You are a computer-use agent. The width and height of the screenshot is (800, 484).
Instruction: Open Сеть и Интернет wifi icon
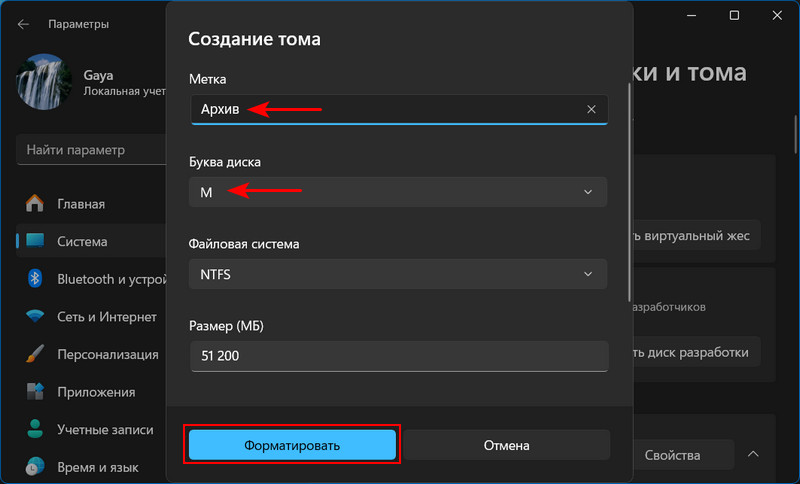[35, 317]
